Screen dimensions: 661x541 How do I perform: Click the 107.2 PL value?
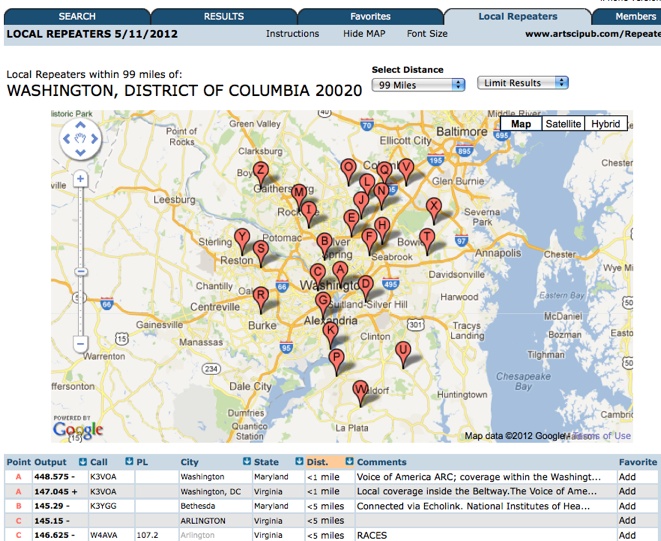click(x=147, y=535)
